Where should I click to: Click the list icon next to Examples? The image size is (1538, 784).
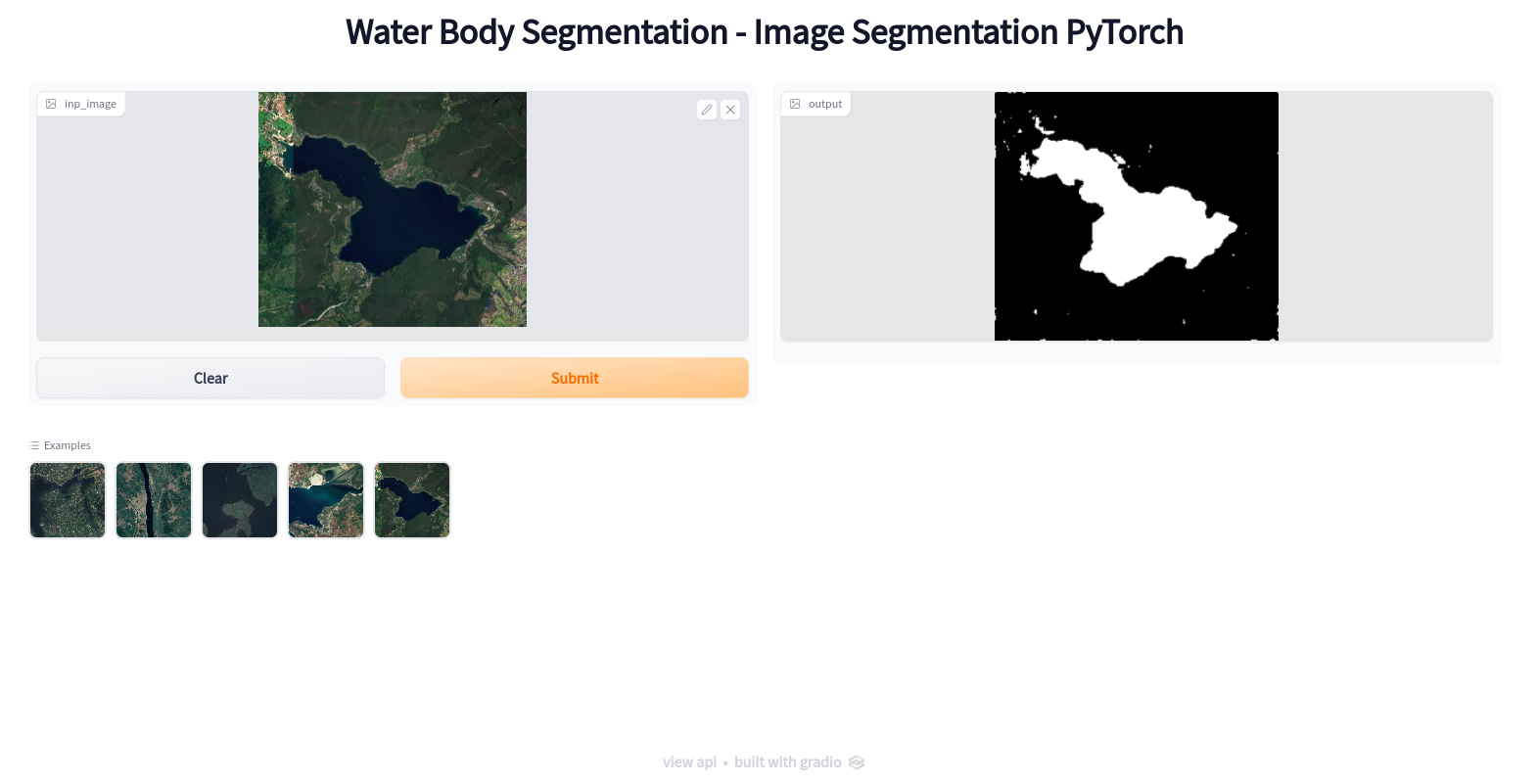click(x=35, y=445)
